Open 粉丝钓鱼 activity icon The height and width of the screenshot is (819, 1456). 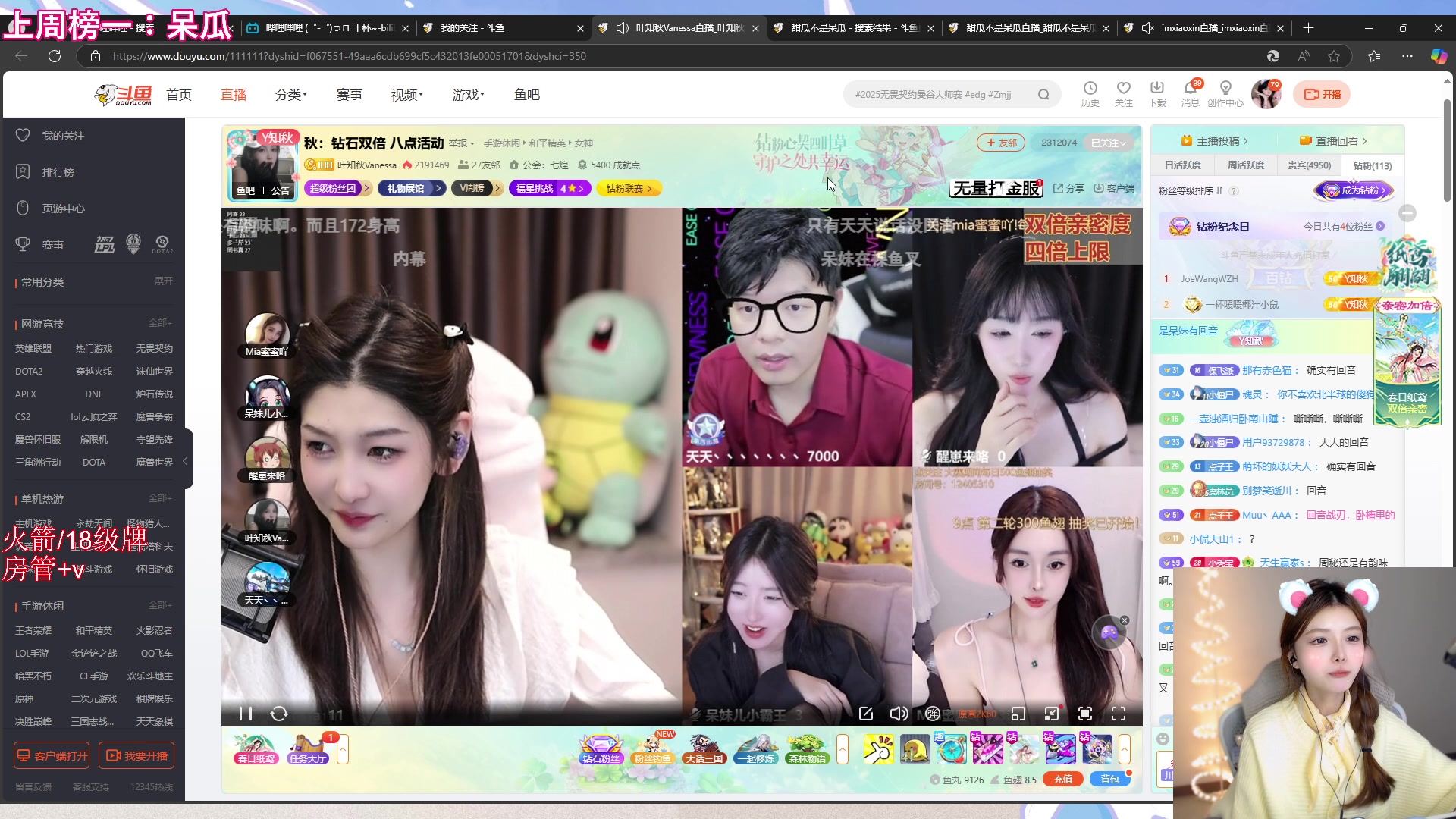(653, 748)
